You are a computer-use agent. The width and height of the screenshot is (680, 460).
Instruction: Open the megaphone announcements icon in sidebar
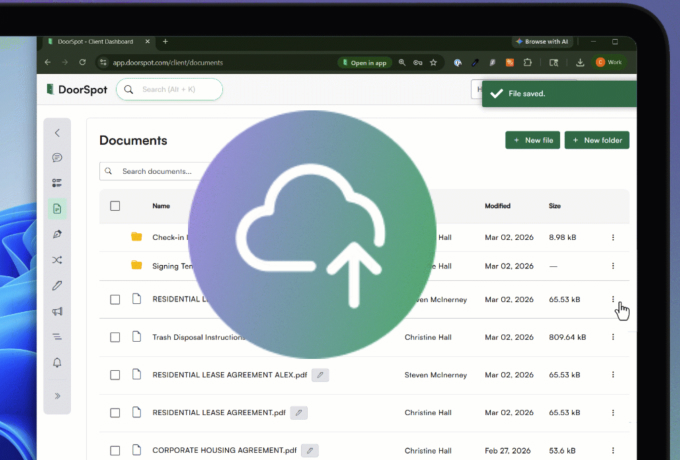(x=57, y=312)
